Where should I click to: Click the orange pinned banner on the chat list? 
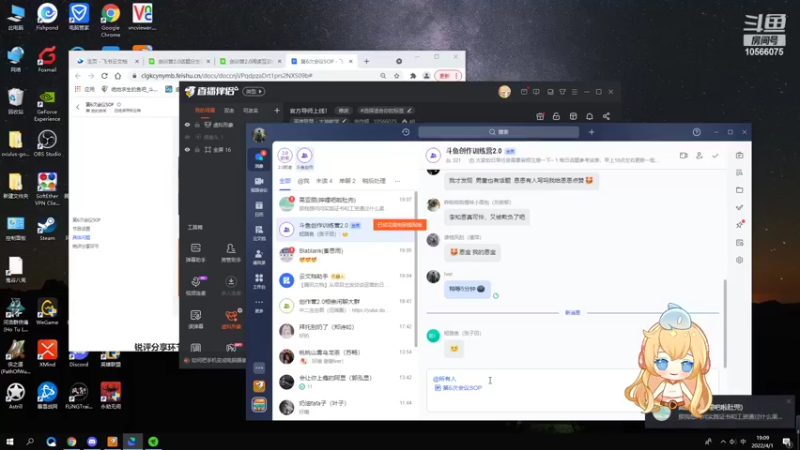[x=399, y=224]
